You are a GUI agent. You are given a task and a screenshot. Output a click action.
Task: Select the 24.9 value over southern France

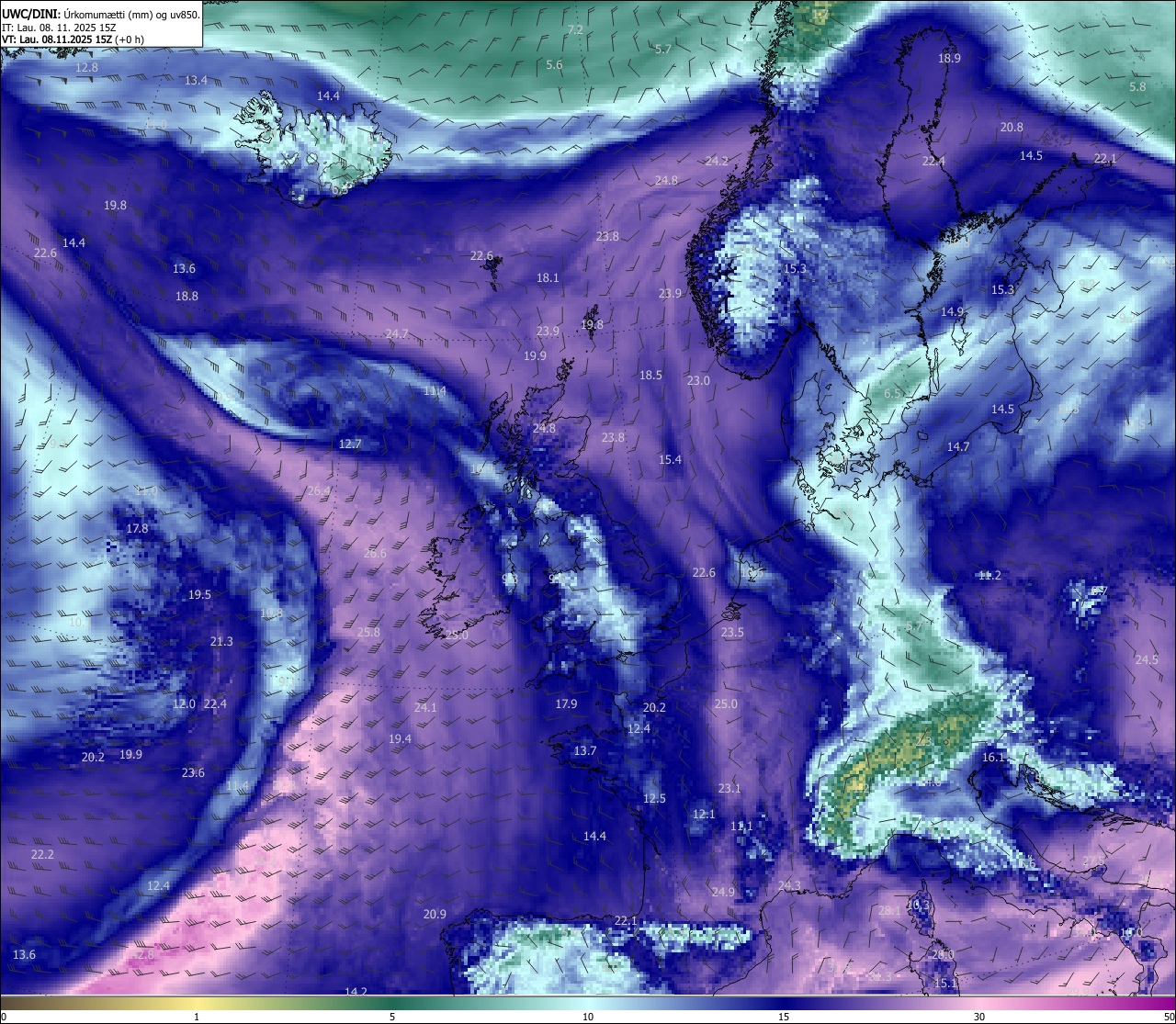[x=723, y=893]
